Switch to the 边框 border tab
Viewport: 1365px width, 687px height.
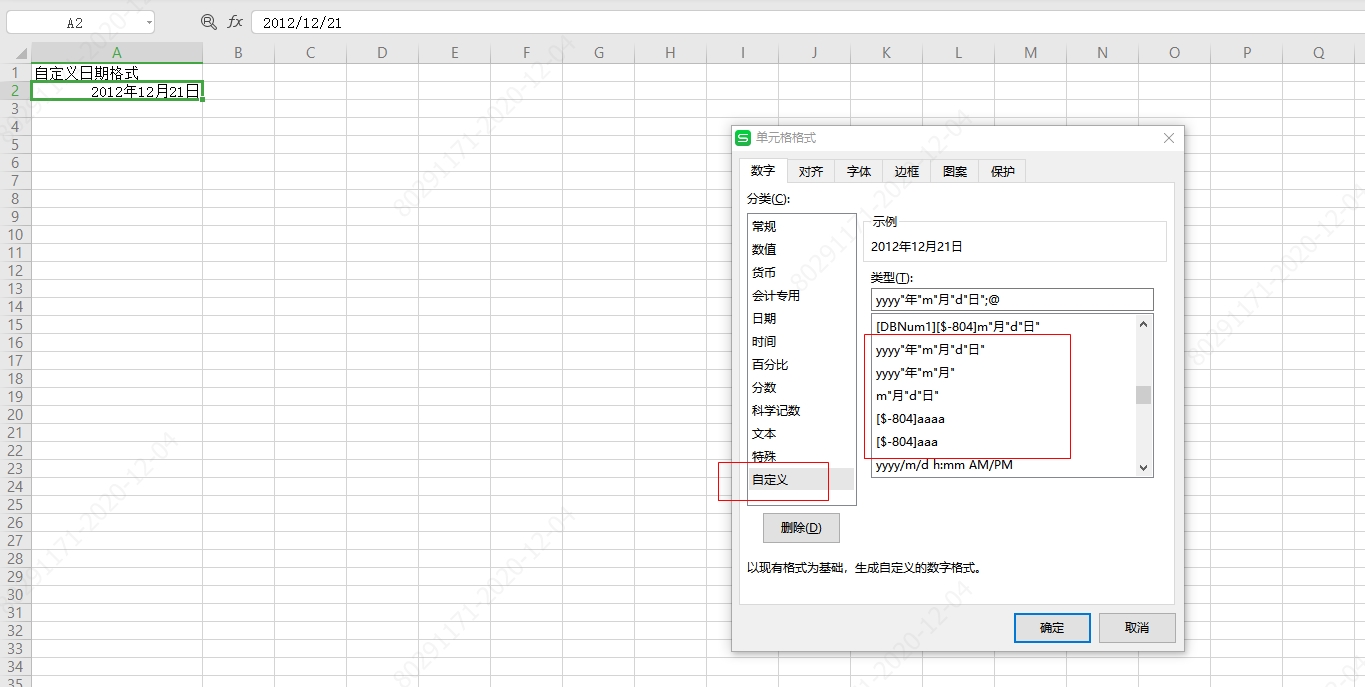905,170
